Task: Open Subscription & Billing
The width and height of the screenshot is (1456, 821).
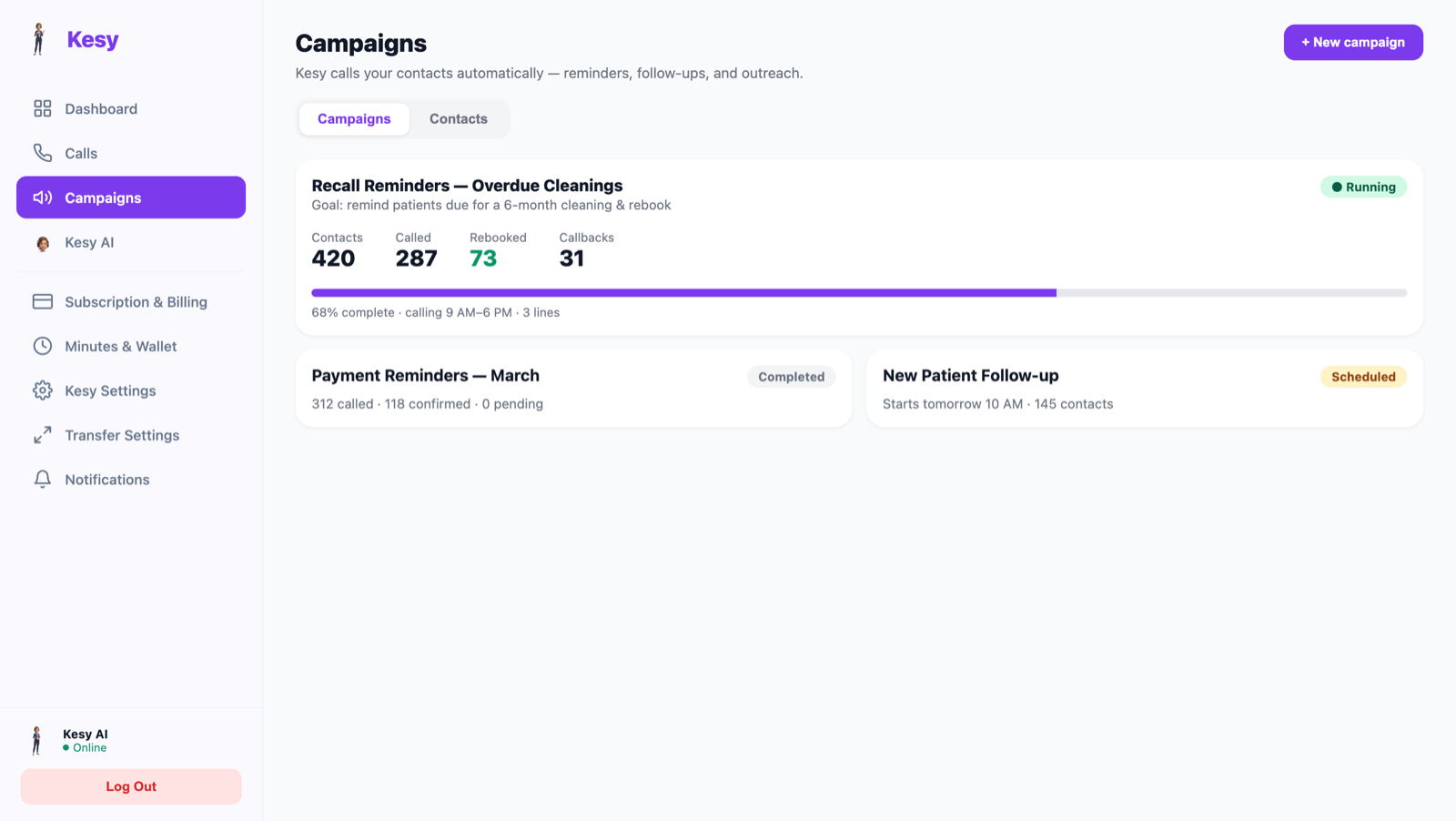Action: (131, 301)
